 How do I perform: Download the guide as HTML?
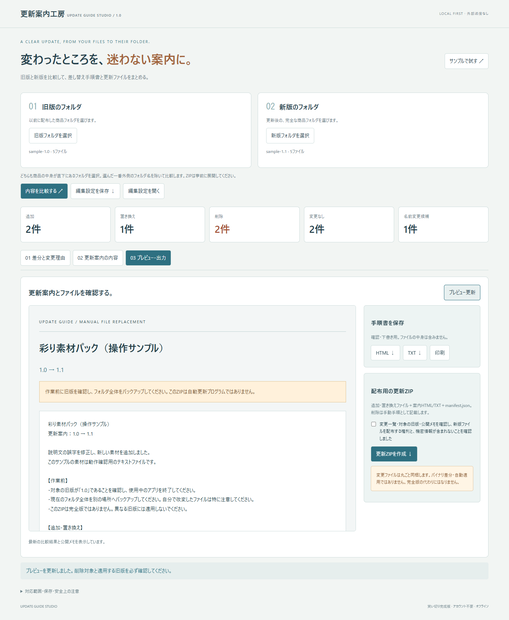pyautogui.click(x=385, y=353)
